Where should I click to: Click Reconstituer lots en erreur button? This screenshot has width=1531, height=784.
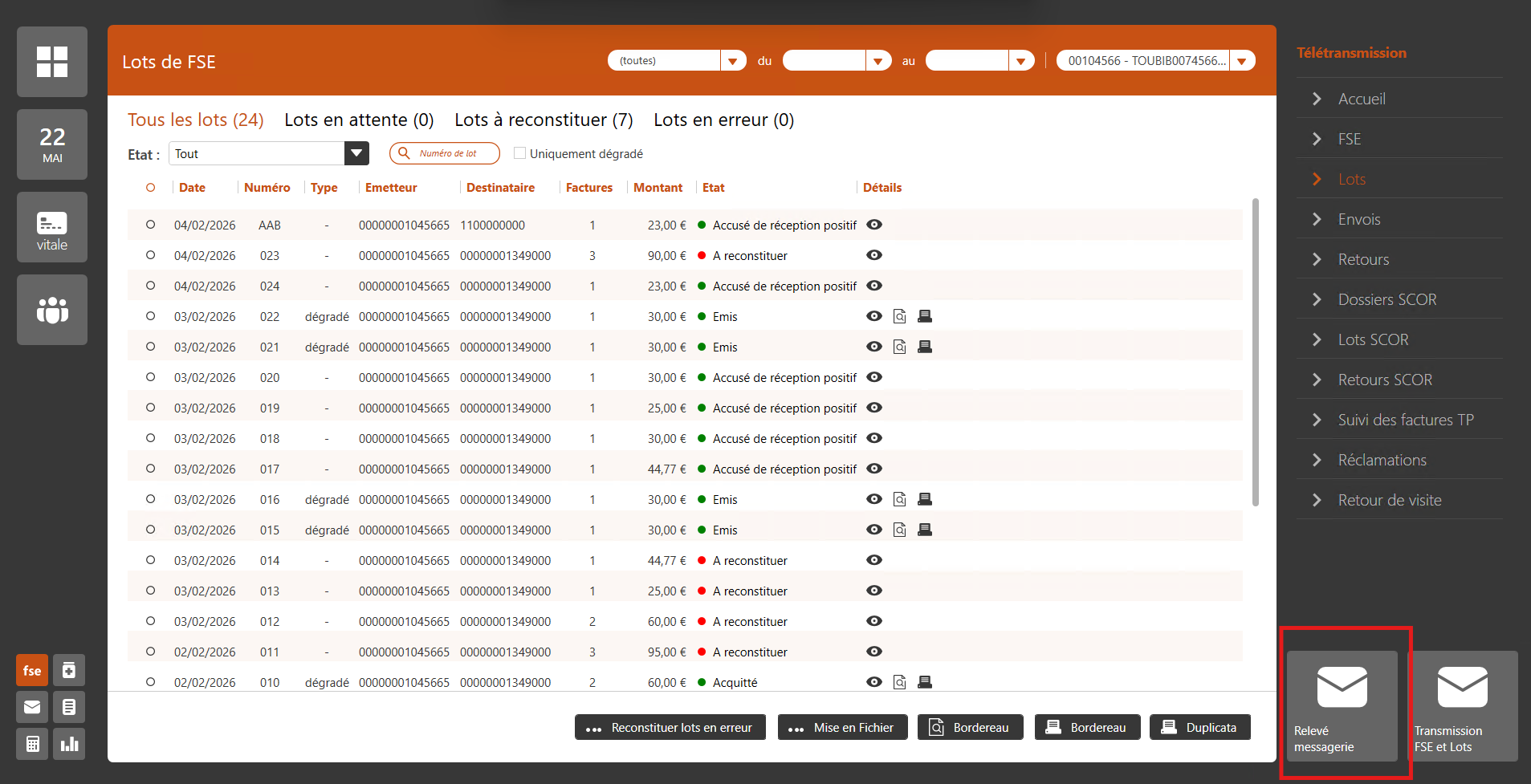670,727
